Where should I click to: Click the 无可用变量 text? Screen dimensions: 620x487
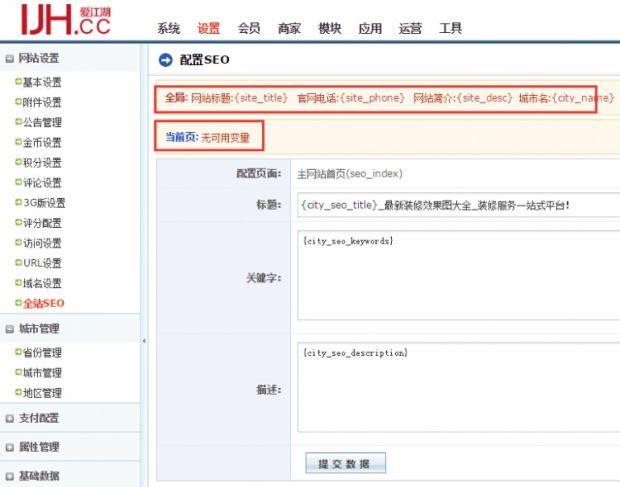tap(225, 138)
